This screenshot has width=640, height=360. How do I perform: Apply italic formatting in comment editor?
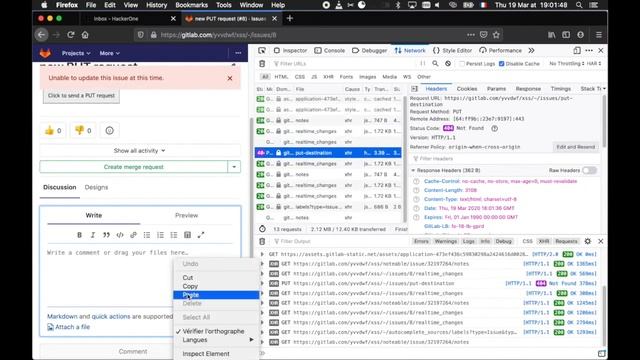coord(93,235)
